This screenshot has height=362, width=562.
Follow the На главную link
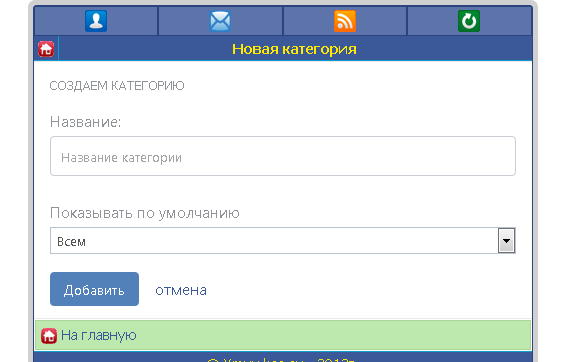(99, 335)
